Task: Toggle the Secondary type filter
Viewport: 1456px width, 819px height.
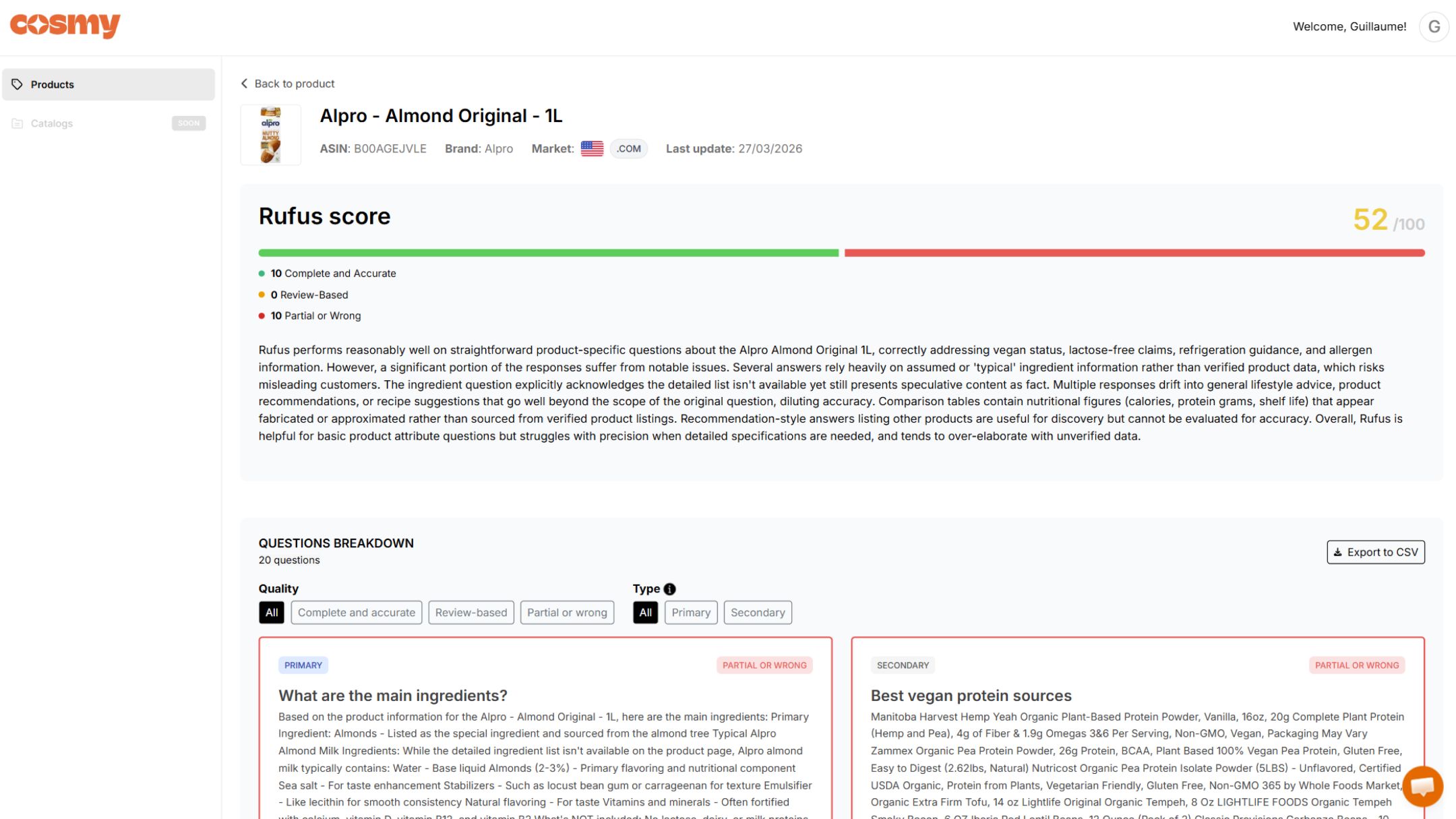Action: (x=758, y=612)
